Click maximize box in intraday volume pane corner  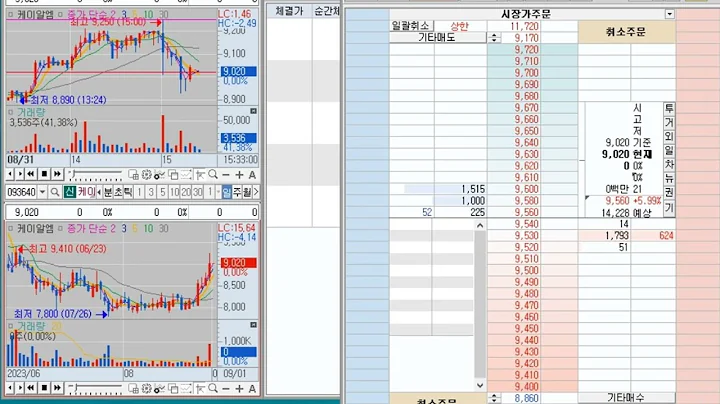click(x=253, y=112)
